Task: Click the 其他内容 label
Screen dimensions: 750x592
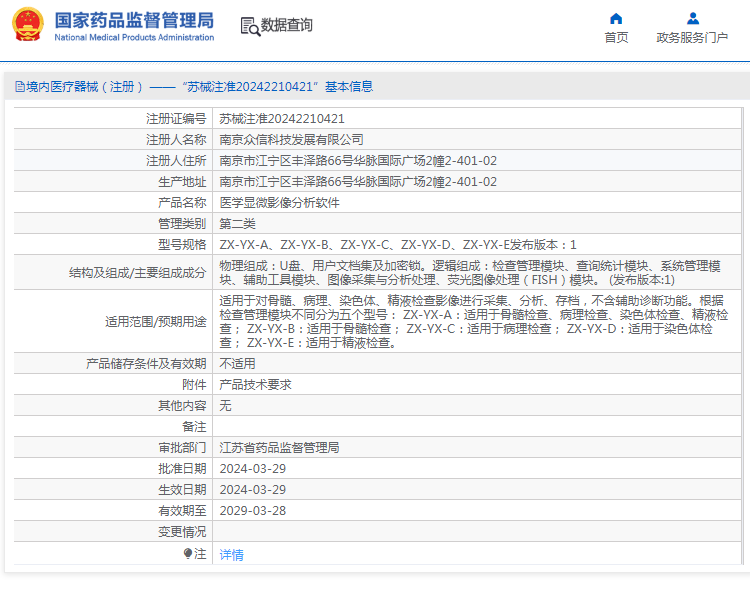Action: pyautogui.click(x=182, y=406)
